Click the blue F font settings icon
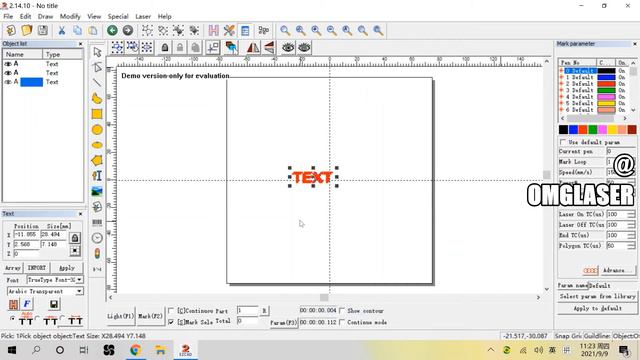This screenshot has height=360, width=640. 27,304
